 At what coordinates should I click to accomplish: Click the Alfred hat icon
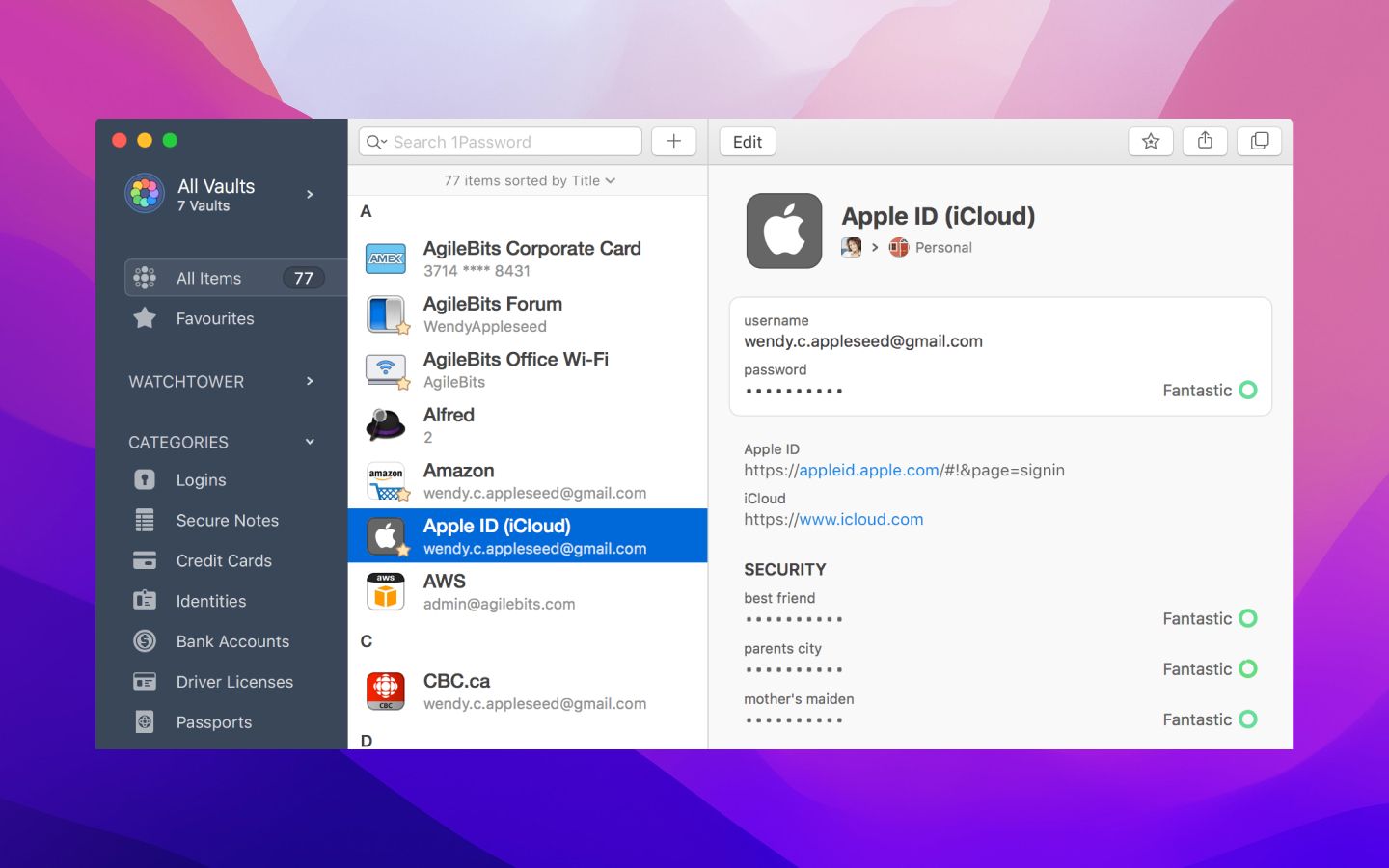[386, 425]
